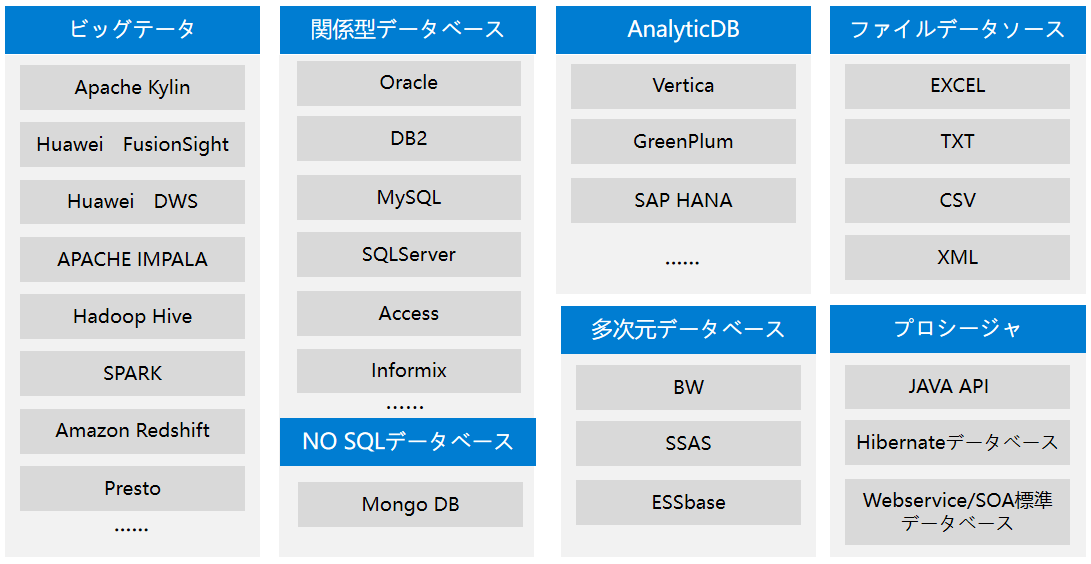Select the EXCEL file source
Image resolution: width=1091 pixels, height=564 pixels.
[957, 86]
